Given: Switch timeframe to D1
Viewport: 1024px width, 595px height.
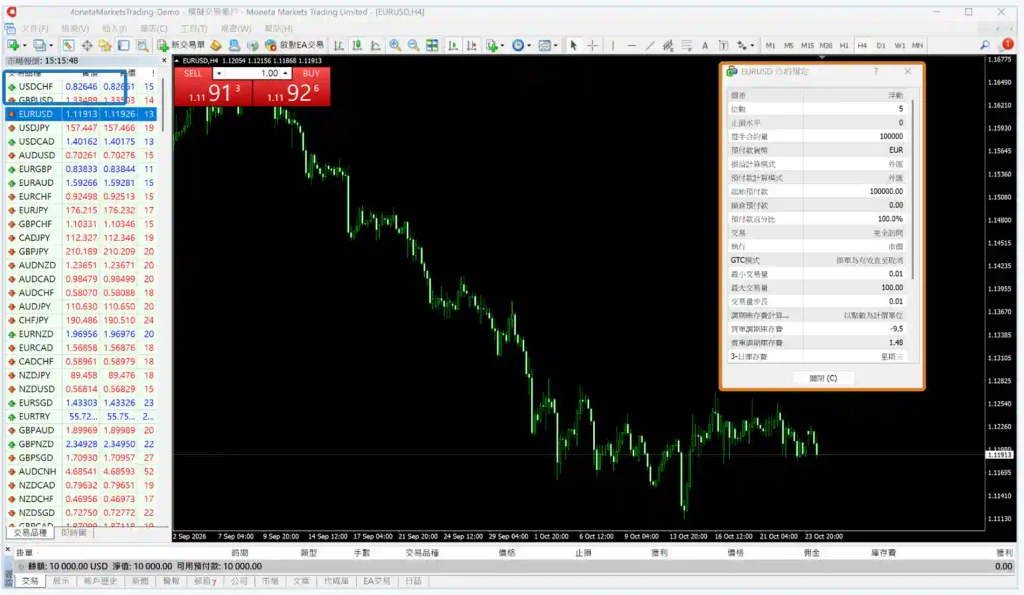Looking at the screenshot, I should 881,45.
